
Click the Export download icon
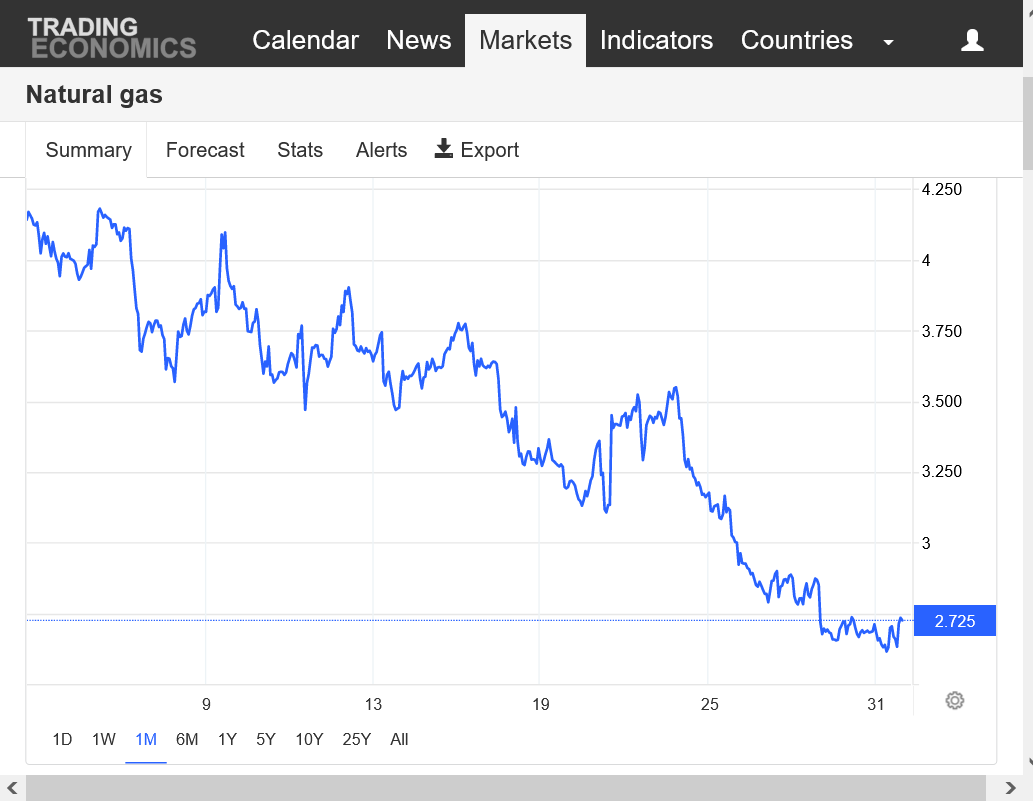click(x=444, y=149)
